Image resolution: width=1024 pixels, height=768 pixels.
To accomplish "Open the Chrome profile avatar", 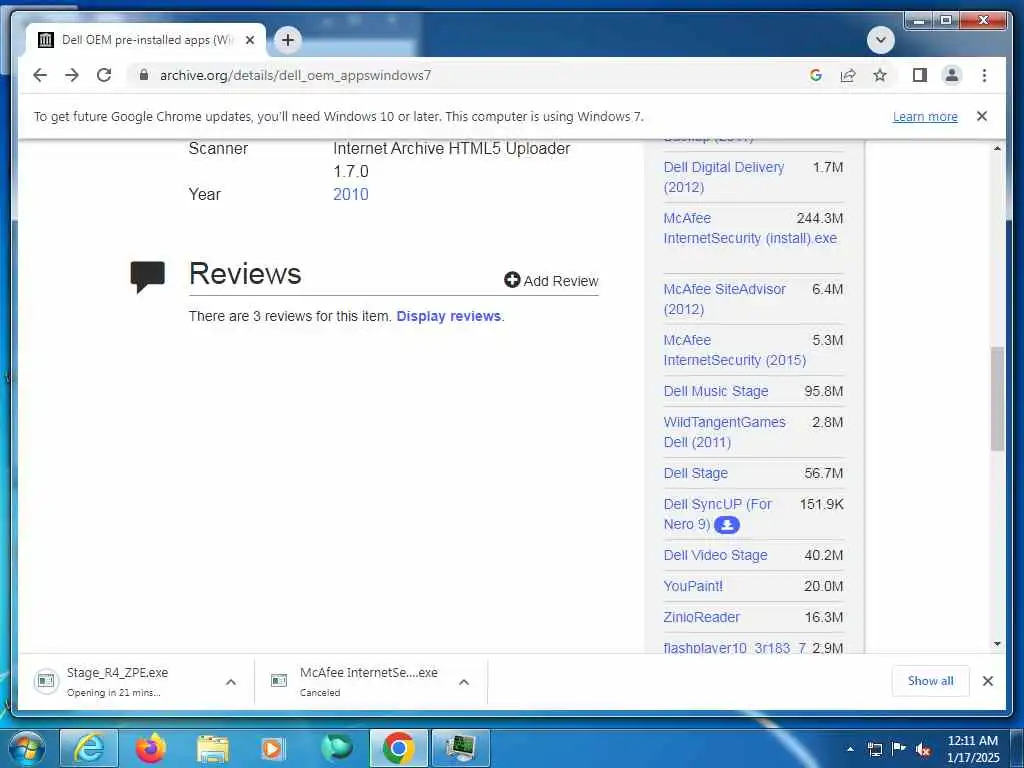I will (x=952, y=75).
